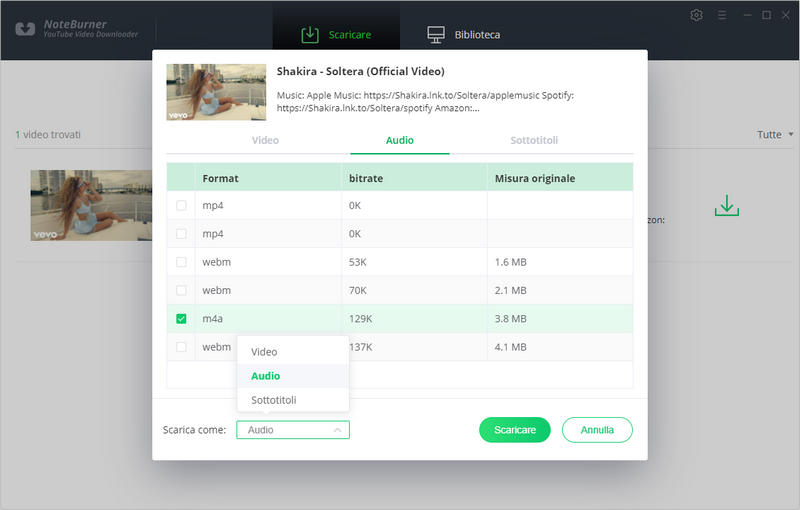
Task: Maximize the NoteBurner window
Action: pos(766,15)
